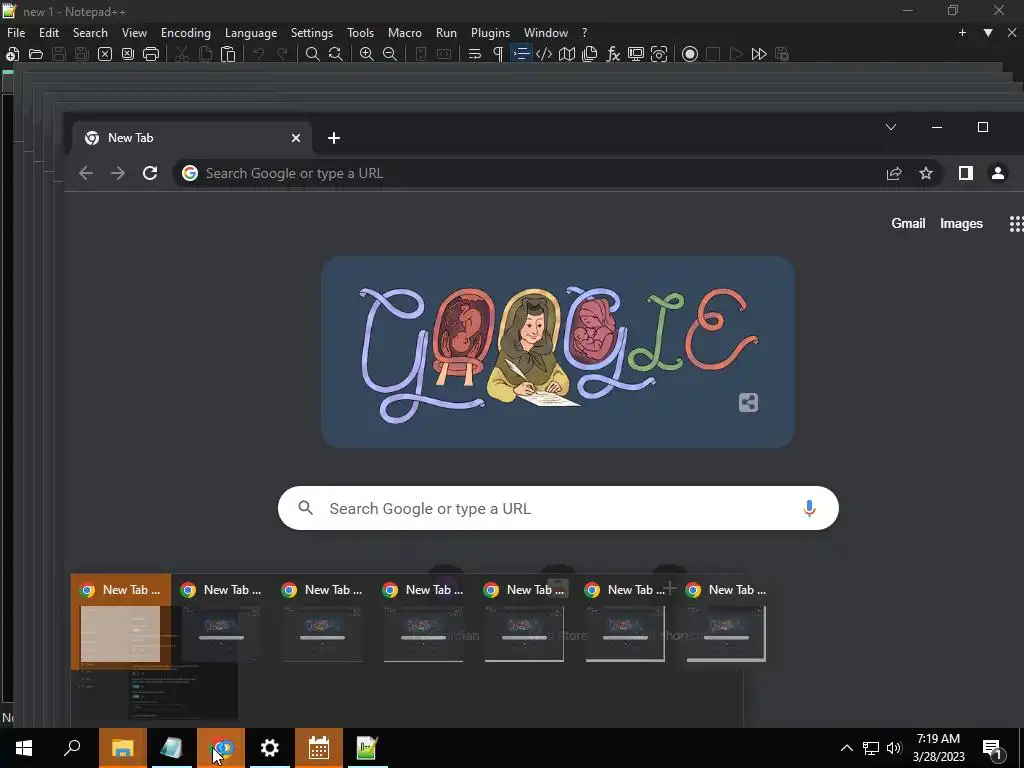Click Run a Macro Multiple Times icon
The image size is (1024, 768).
[x=759, y=54]
